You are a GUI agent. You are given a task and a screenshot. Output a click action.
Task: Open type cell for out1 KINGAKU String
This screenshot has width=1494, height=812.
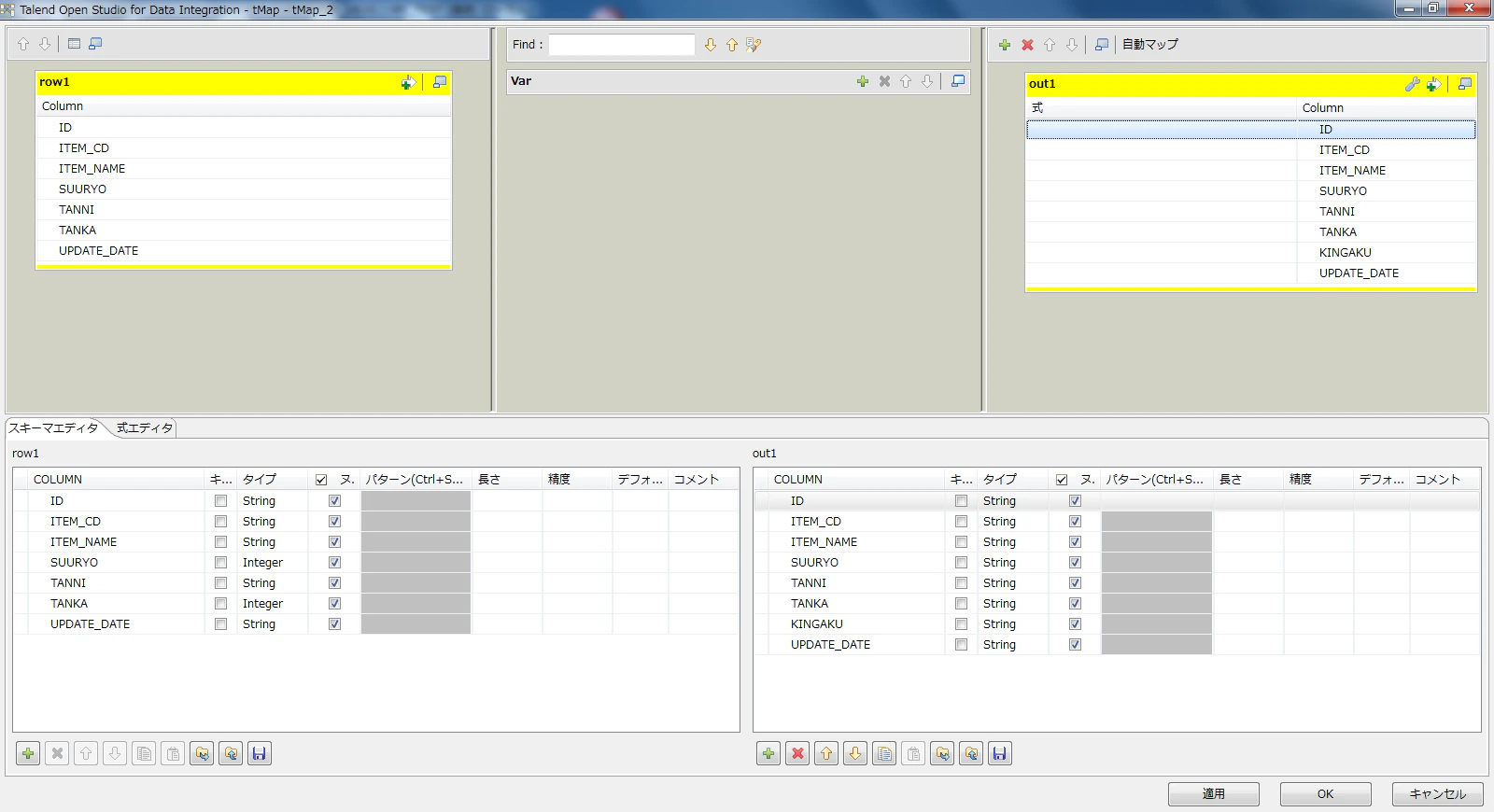pos(1012,624)
